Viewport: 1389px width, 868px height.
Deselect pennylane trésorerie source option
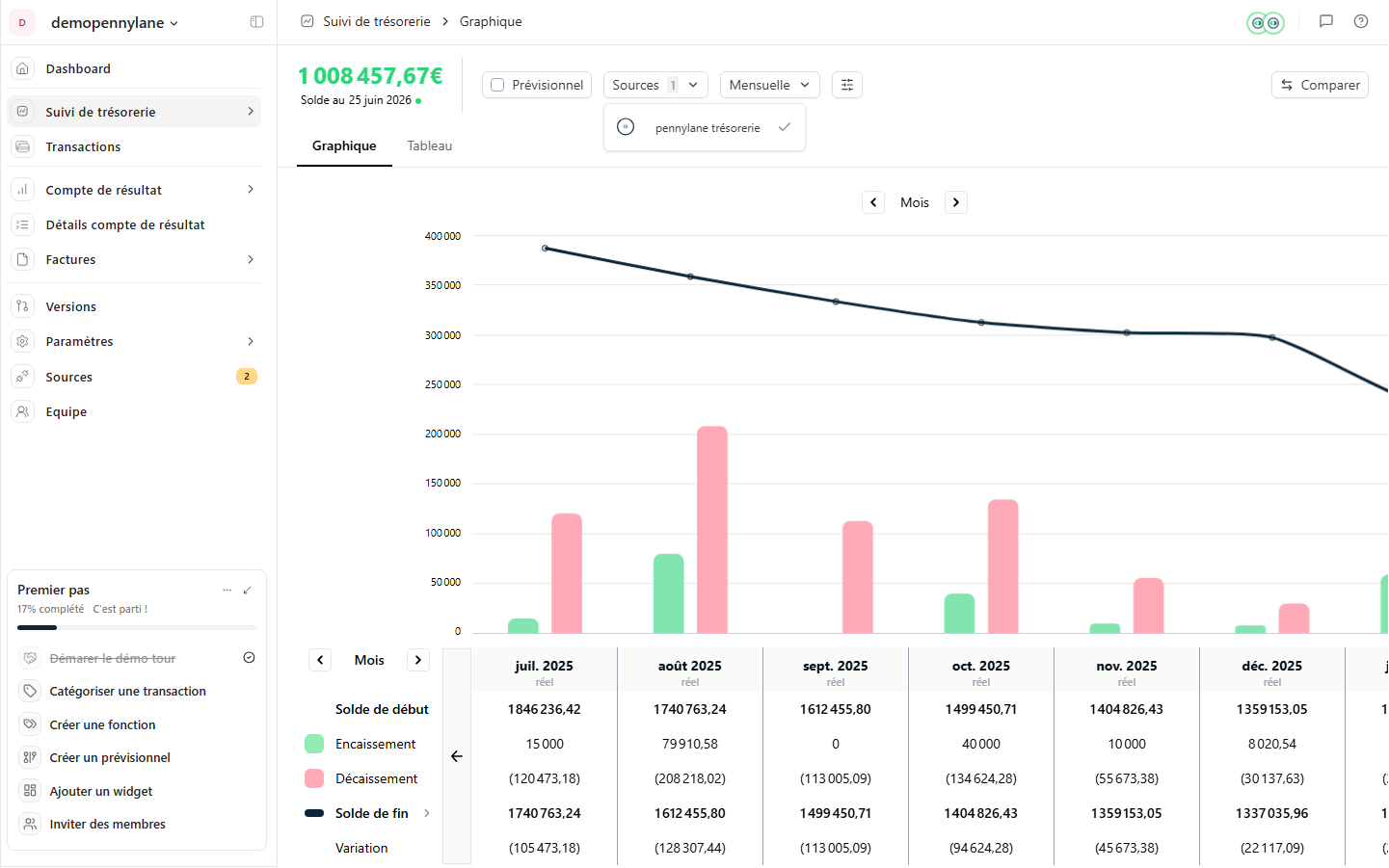click(705, 127)
